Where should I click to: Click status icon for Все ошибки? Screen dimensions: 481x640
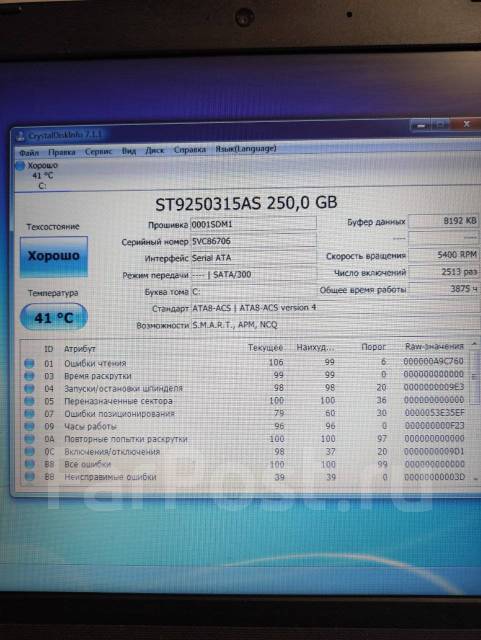pyautogui.click(x=29, y=464)
